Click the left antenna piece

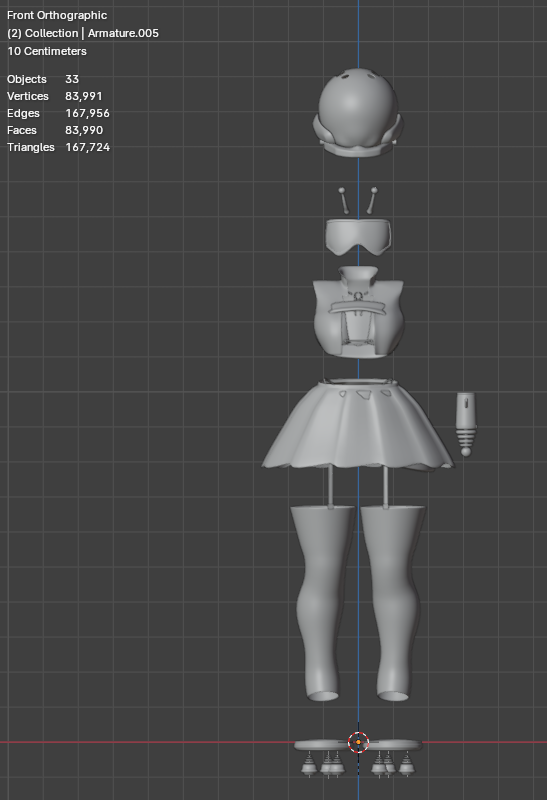[344, 201]
